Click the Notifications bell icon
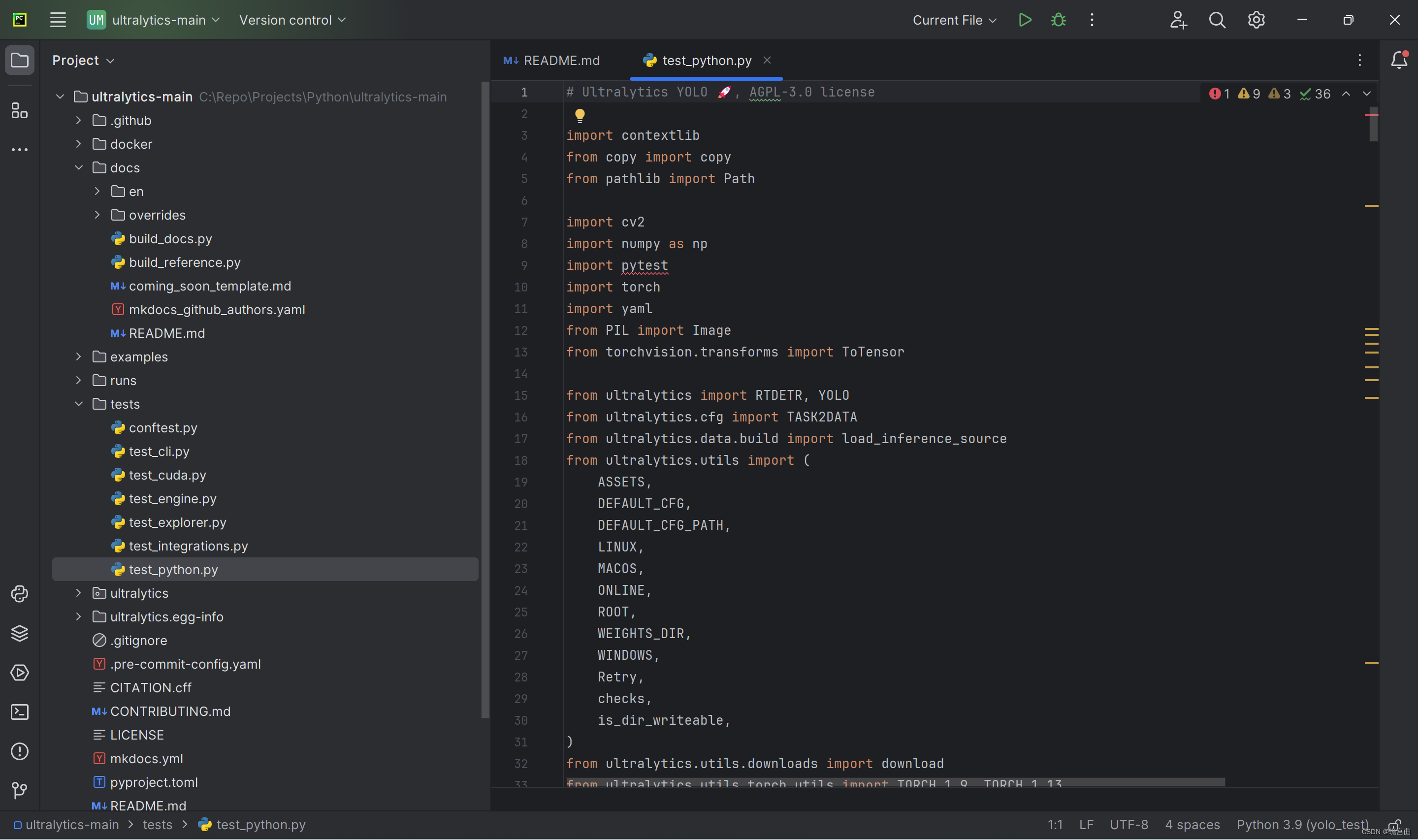 1398,60
